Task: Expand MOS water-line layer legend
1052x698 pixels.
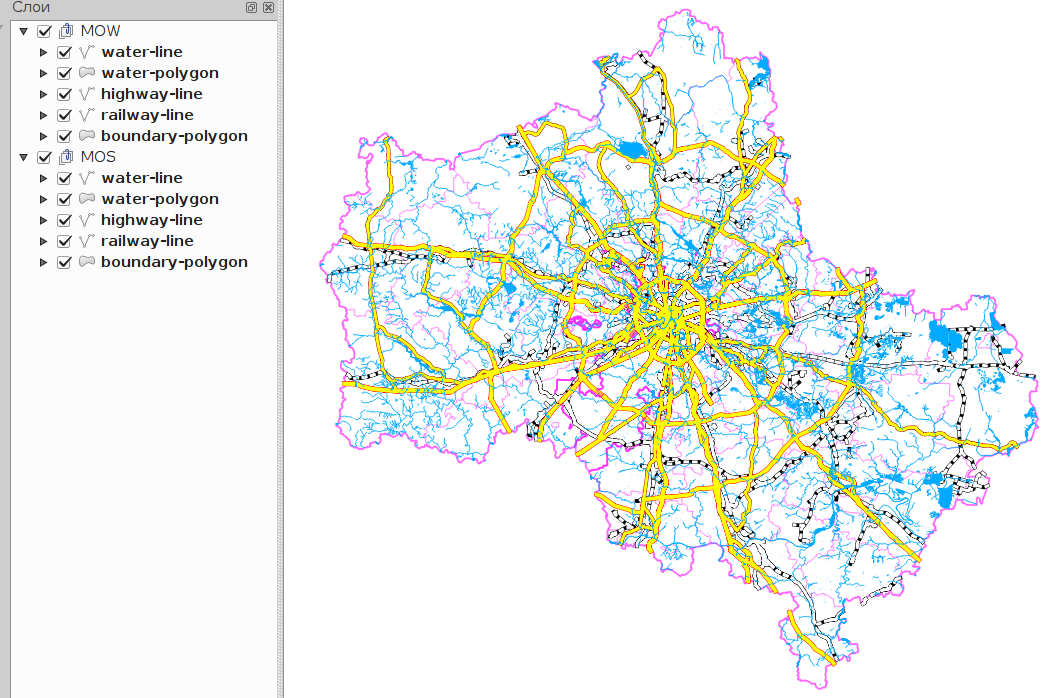Action: coord(44,179)
